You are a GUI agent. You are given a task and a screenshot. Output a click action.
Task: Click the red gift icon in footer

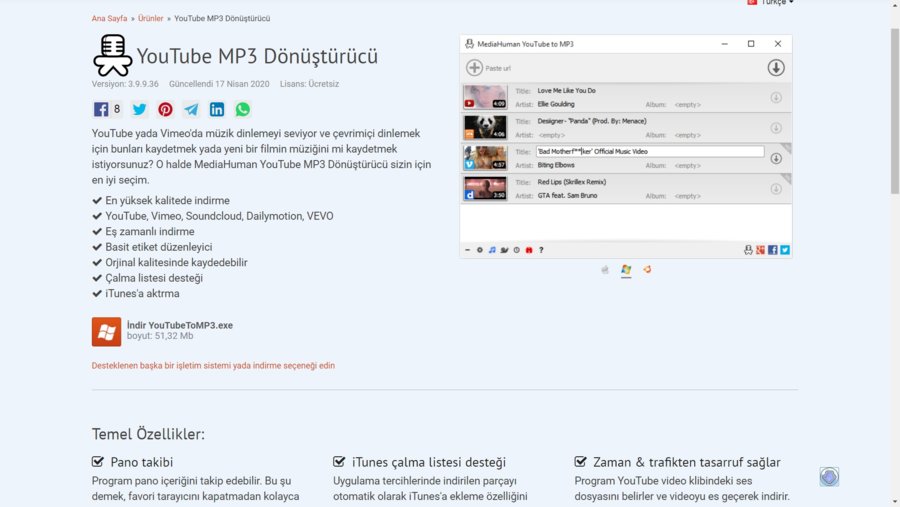click(x=529, y=250)
